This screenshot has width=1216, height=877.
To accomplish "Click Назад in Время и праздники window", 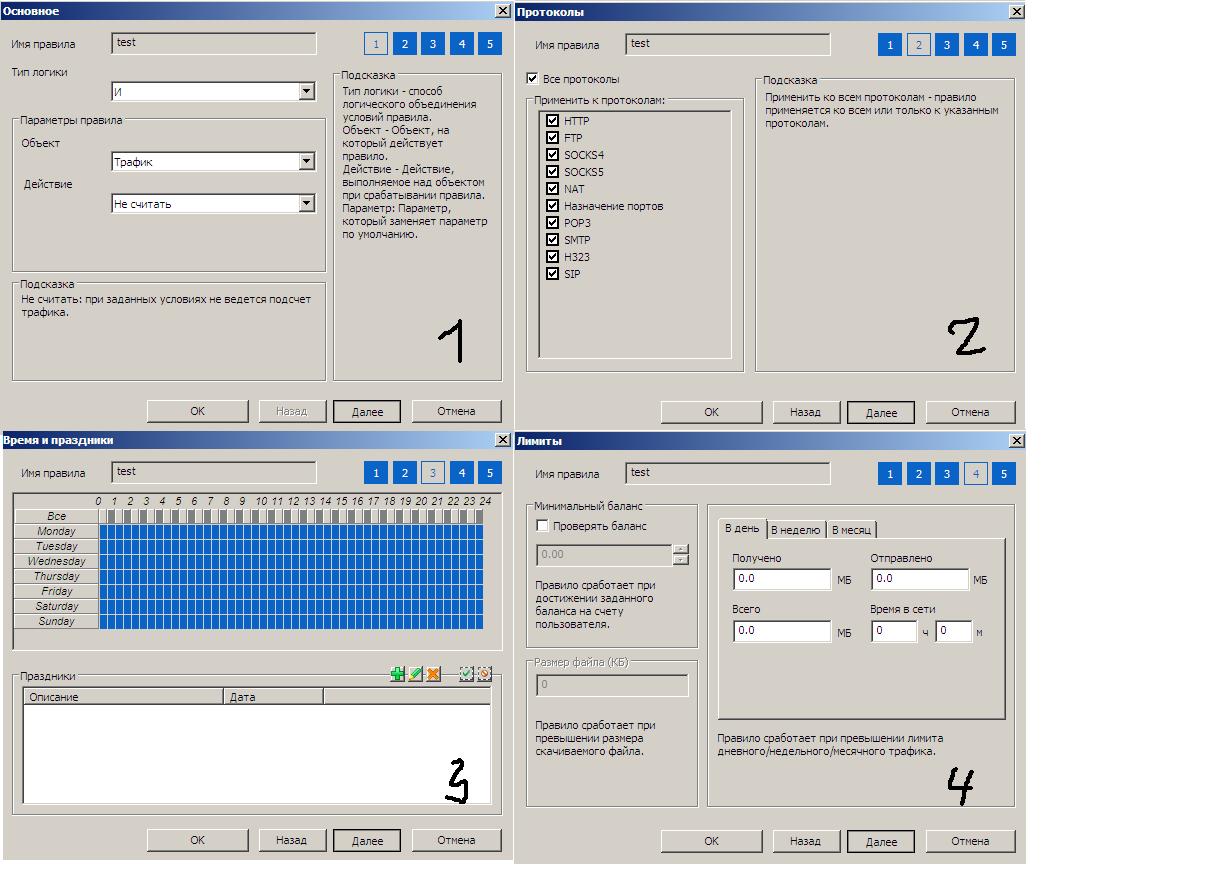I will (x=291, y=840).
